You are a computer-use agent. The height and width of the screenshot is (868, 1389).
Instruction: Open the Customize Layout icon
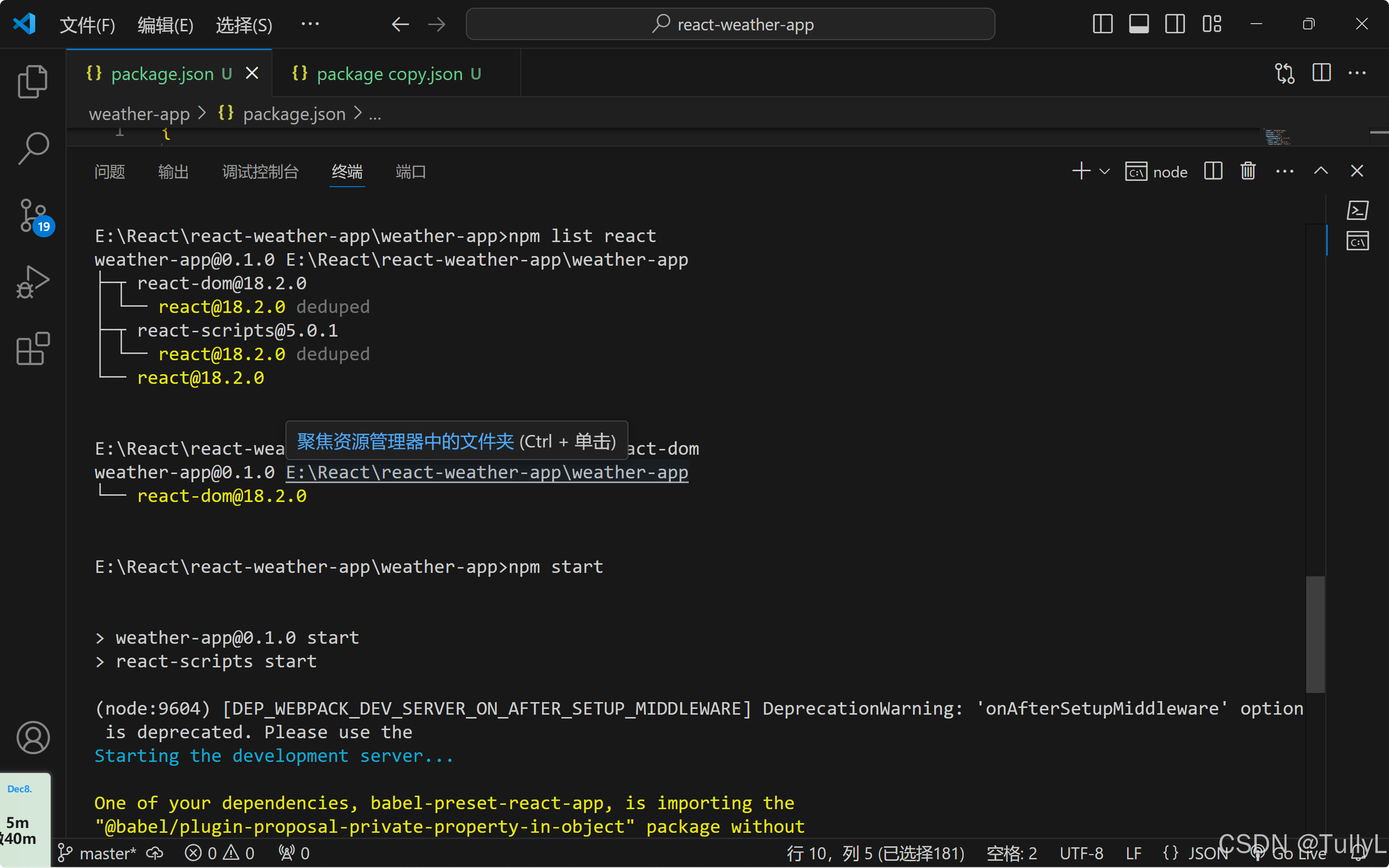tap(1212, 24)
